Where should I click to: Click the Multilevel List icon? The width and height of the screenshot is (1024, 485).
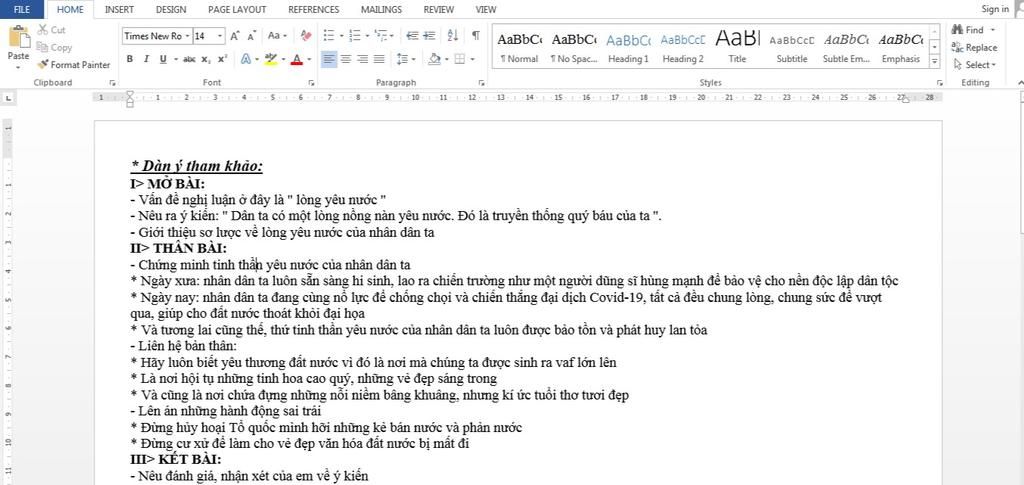381,35
